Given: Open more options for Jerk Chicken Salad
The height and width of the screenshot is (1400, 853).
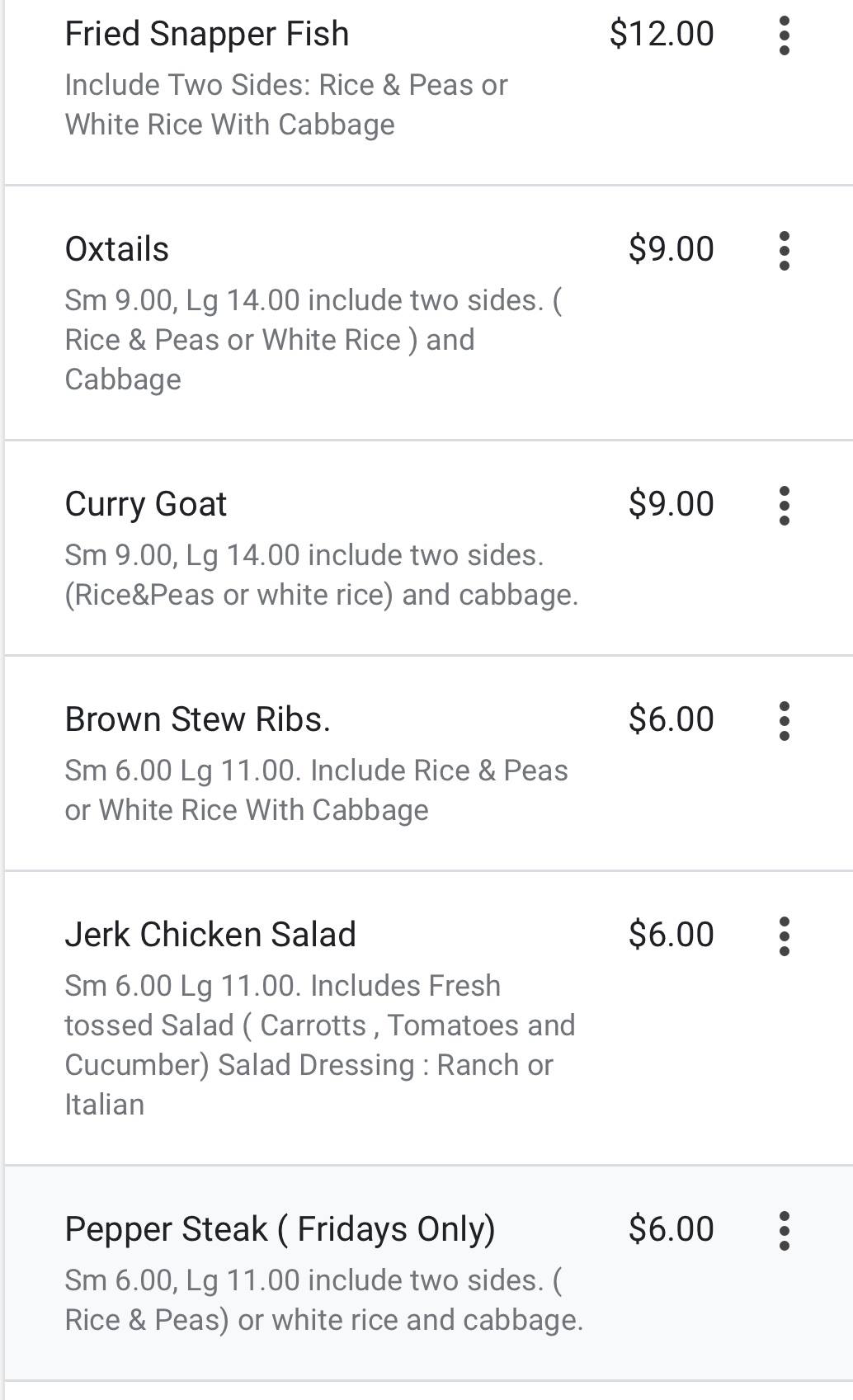Looking at the screenshot, I should click(x=784, y=936).
